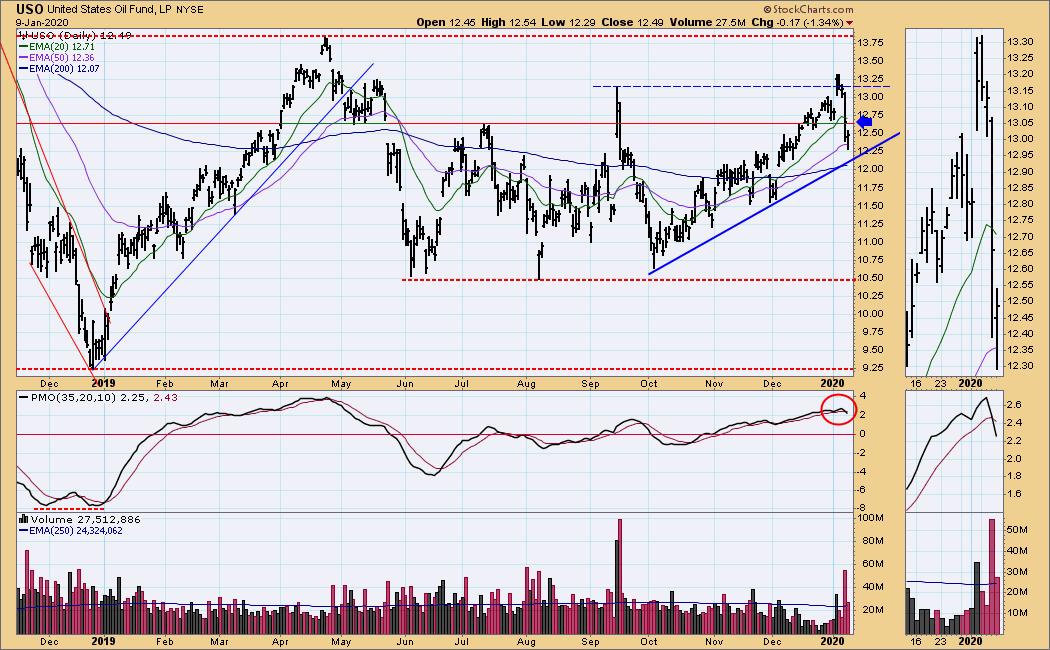Click the late-April price peak bars near 13.75
Viewport: 1050px width, 650px height.
point(325,48)
